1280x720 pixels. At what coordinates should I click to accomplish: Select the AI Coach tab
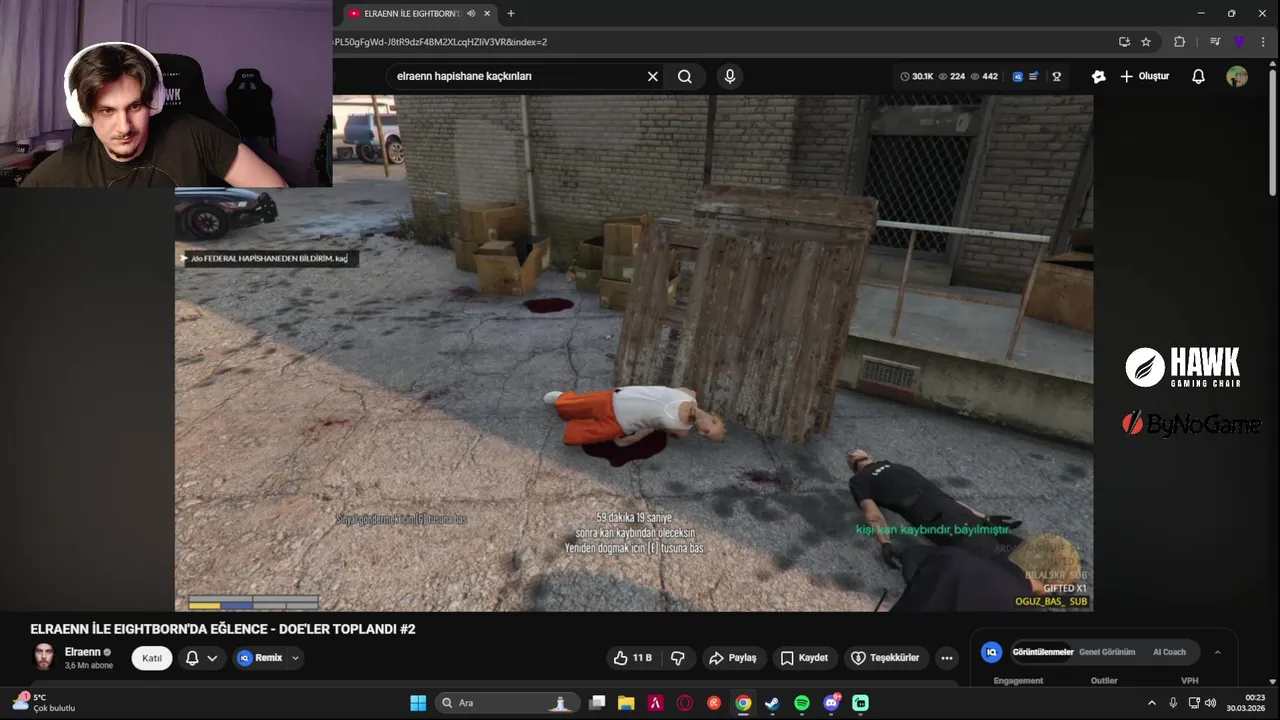(x=1169, y=652)
